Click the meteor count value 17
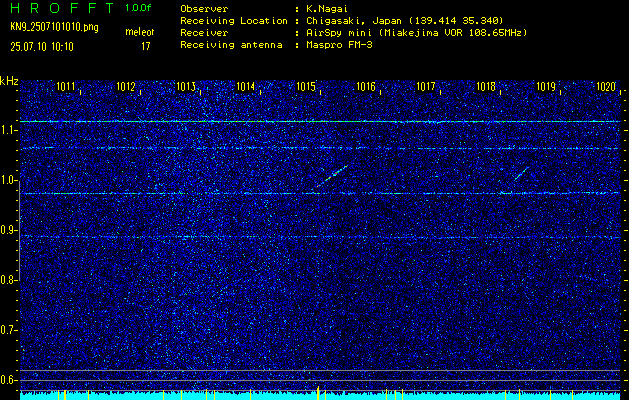The width and height of the screenshot is (629, 400). (146, 47)
